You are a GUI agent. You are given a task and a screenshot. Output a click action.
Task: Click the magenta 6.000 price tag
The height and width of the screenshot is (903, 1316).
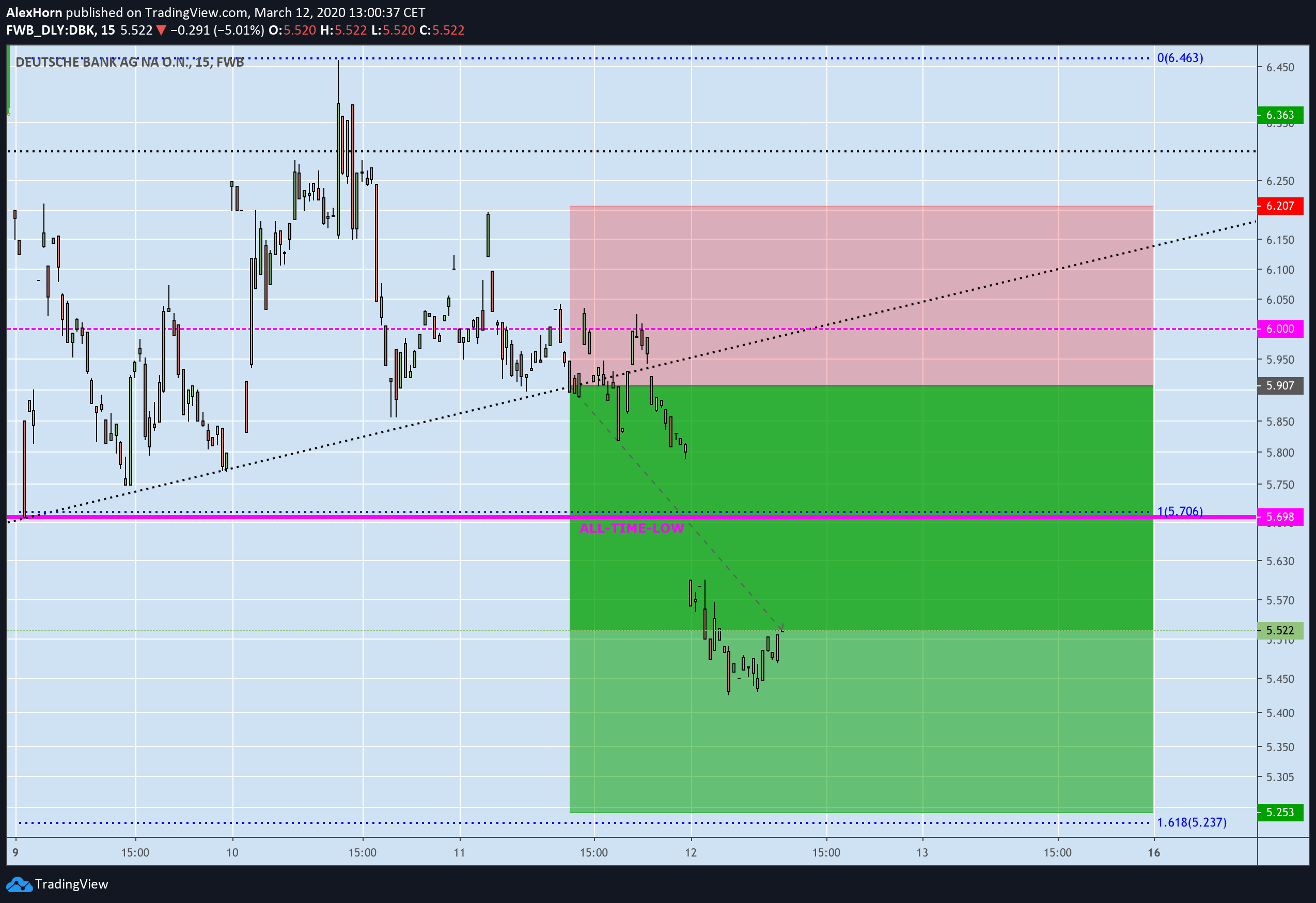(1280, 329)
